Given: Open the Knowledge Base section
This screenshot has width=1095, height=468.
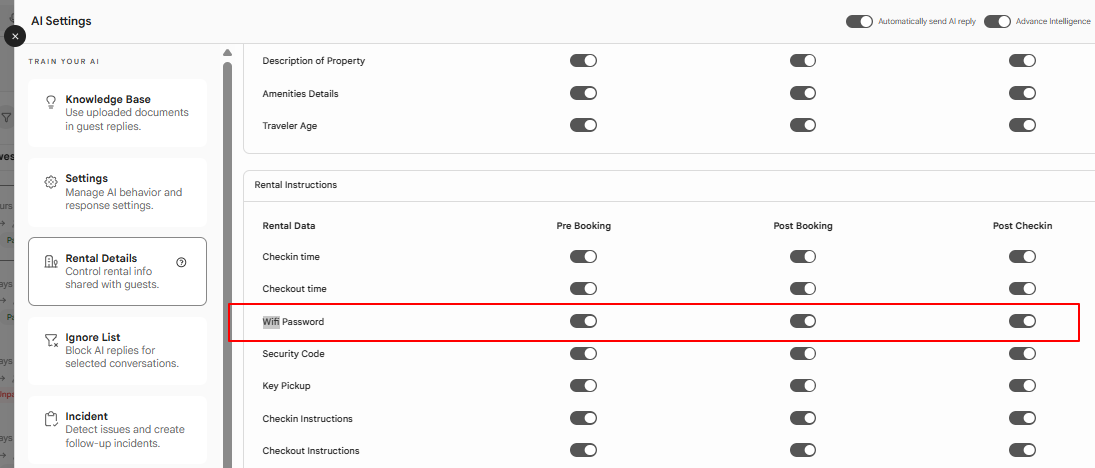Looking at the screenshot, I should pos(117,112).
